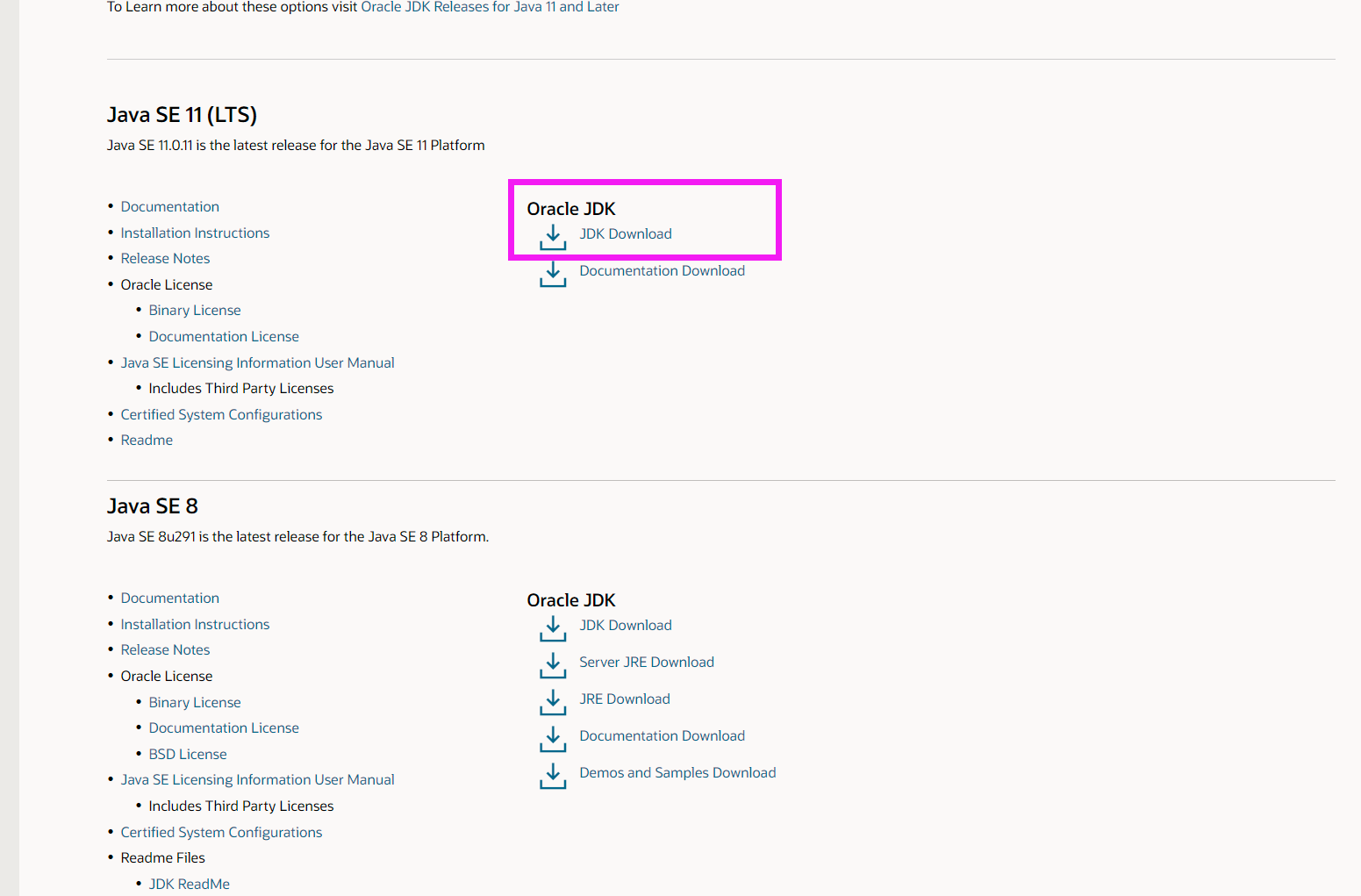Click the download icon beside JRE Download

click(553, 702)
